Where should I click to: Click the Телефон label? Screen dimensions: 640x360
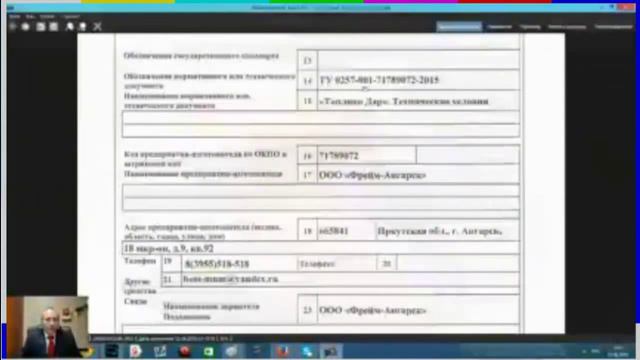(x=140, y=260)
